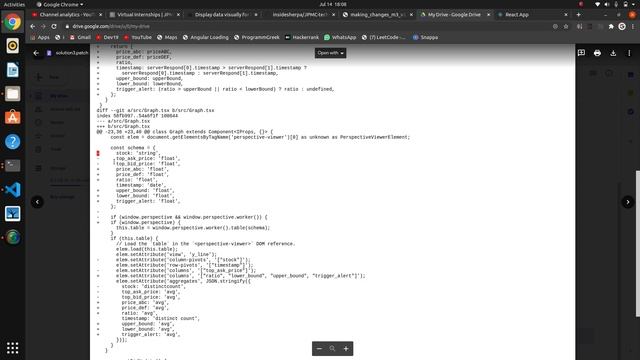640x360 pixels.
Task: Go to the previous file in preview
Action: click(x=37, y=202)
